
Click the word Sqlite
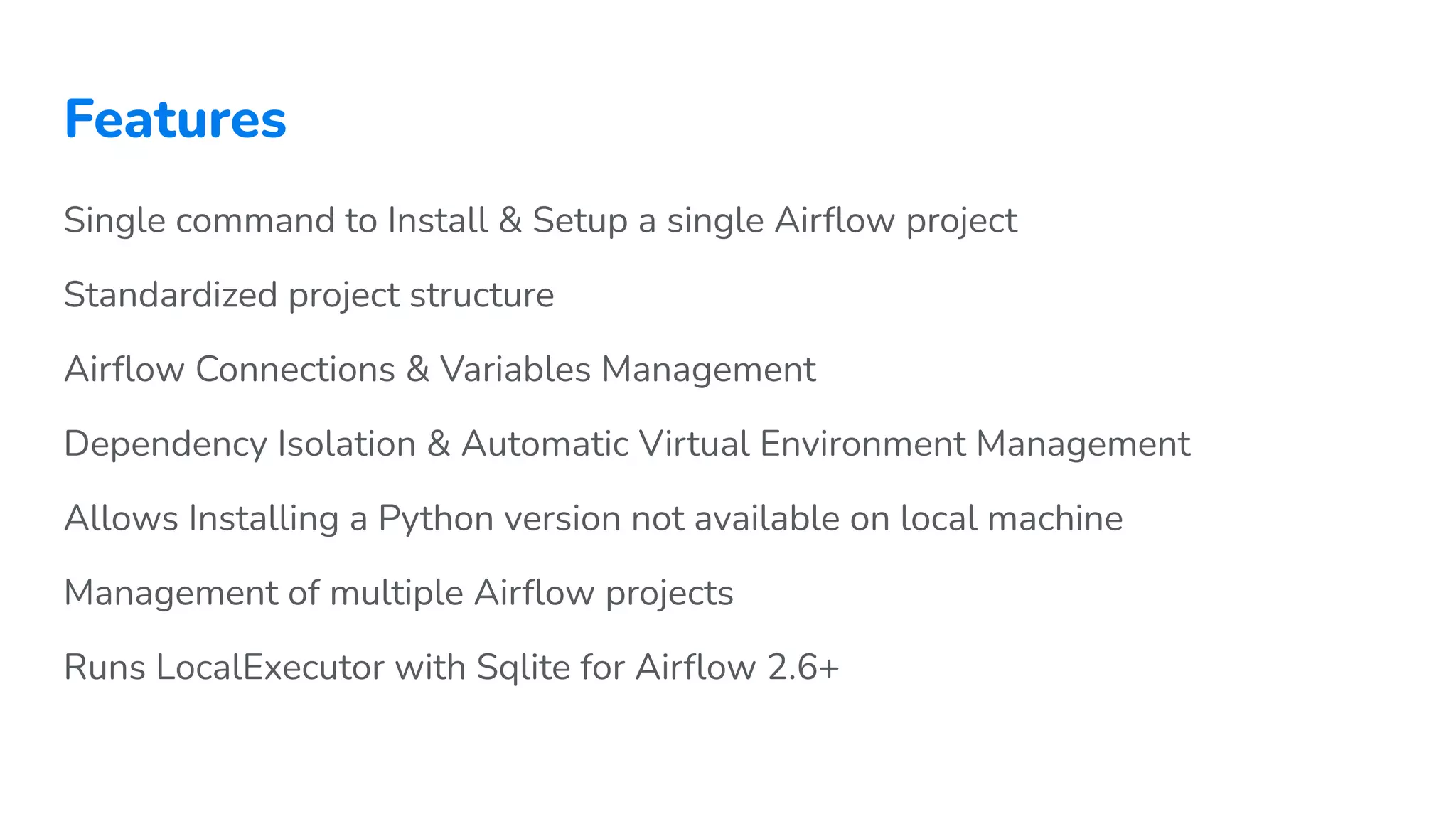point(523,669)
